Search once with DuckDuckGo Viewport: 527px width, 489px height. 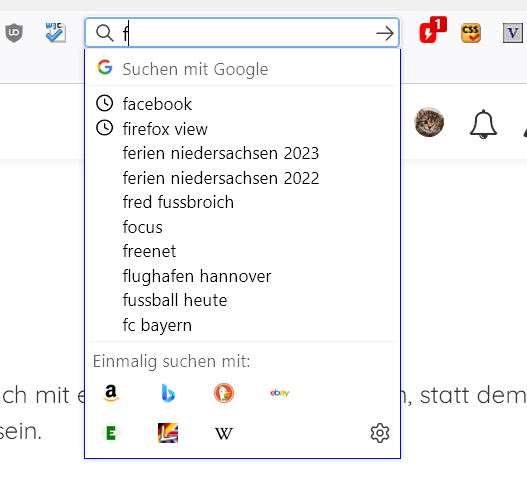(x=224, y=393)
